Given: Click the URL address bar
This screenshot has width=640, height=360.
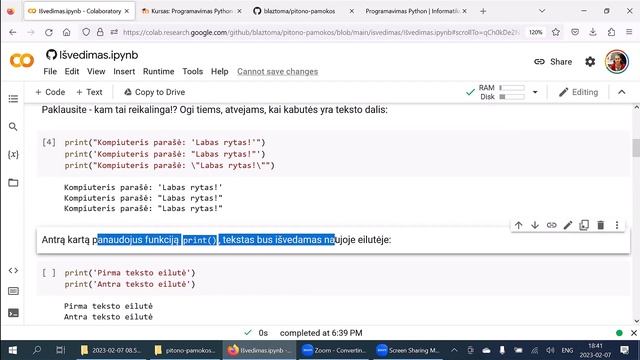Looking at the screenshot, I should click(320, 32).
